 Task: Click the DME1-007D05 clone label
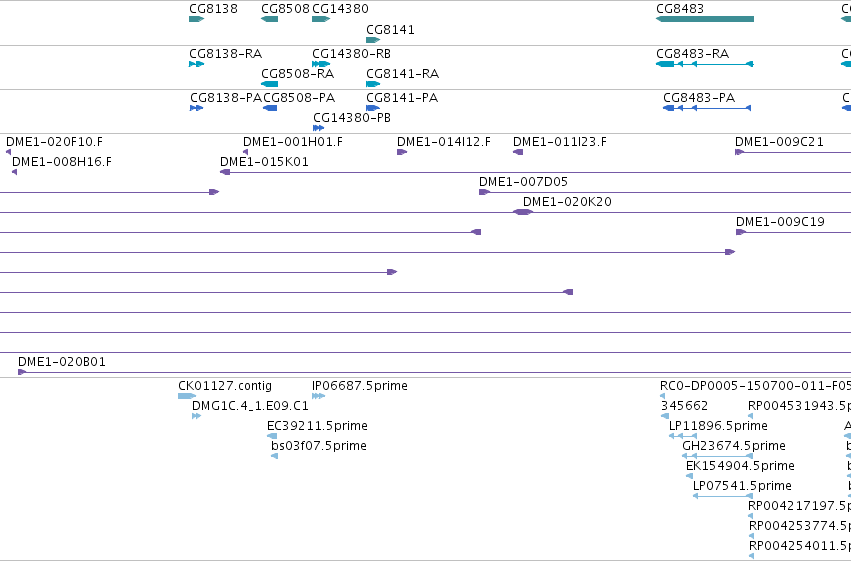tap(523, 182)
